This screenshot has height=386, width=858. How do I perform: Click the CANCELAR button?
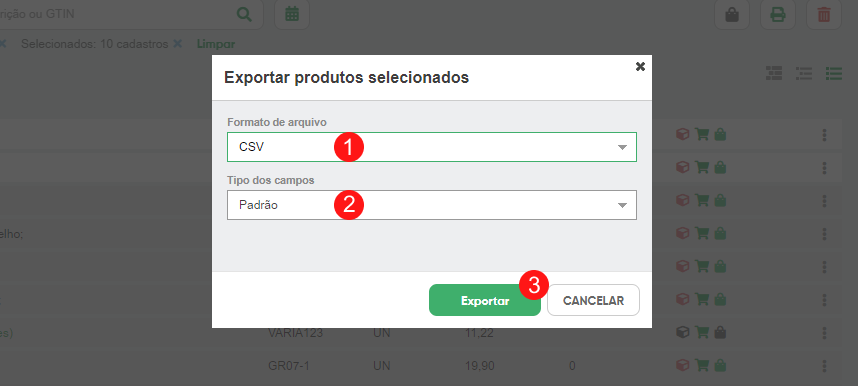593,300
